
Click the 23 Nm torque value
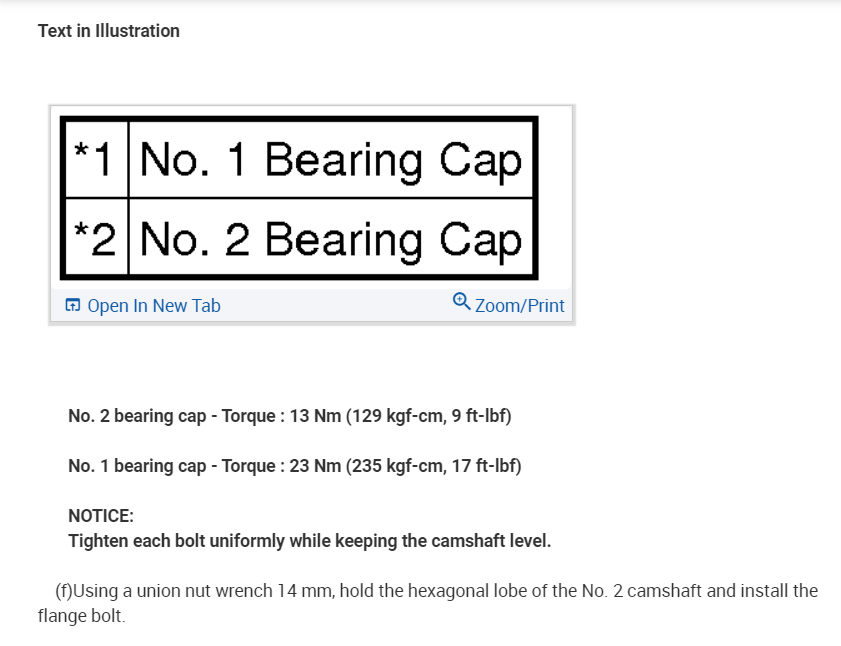pyautogui.click(x=314, y=466)
